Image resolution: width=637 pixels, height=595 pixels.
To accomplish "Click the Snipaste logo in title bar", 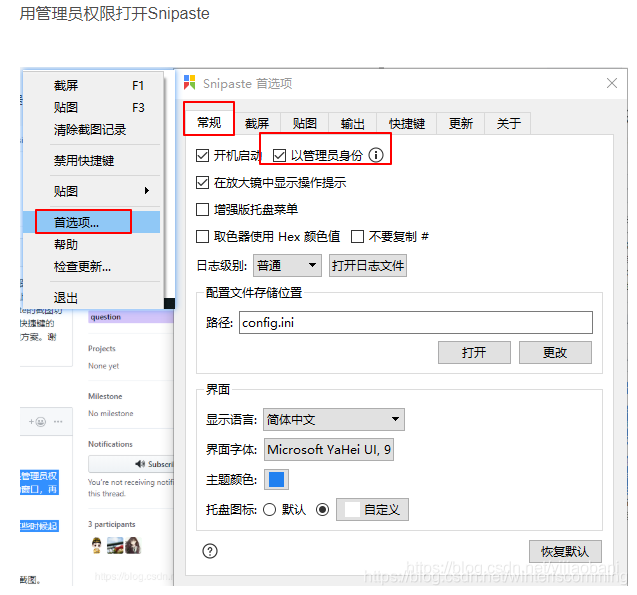I will pyautogui.click(x=189, y=82).
